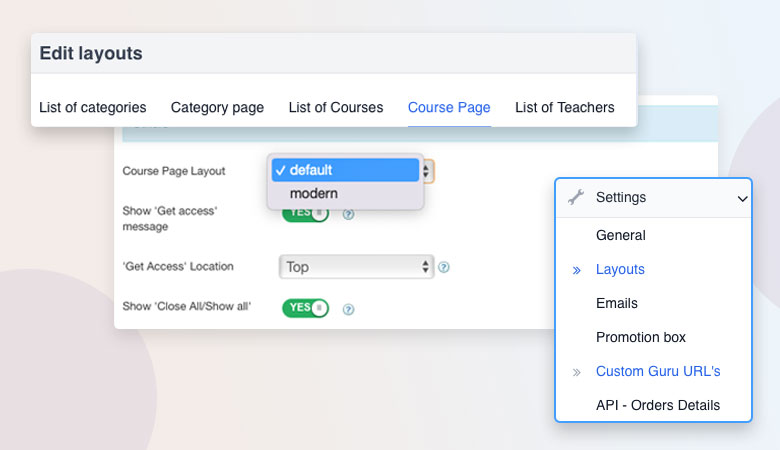Switch to List of Teachers tab
The height and width of the screenshot is (450, 780).
[x=565, y=107]
